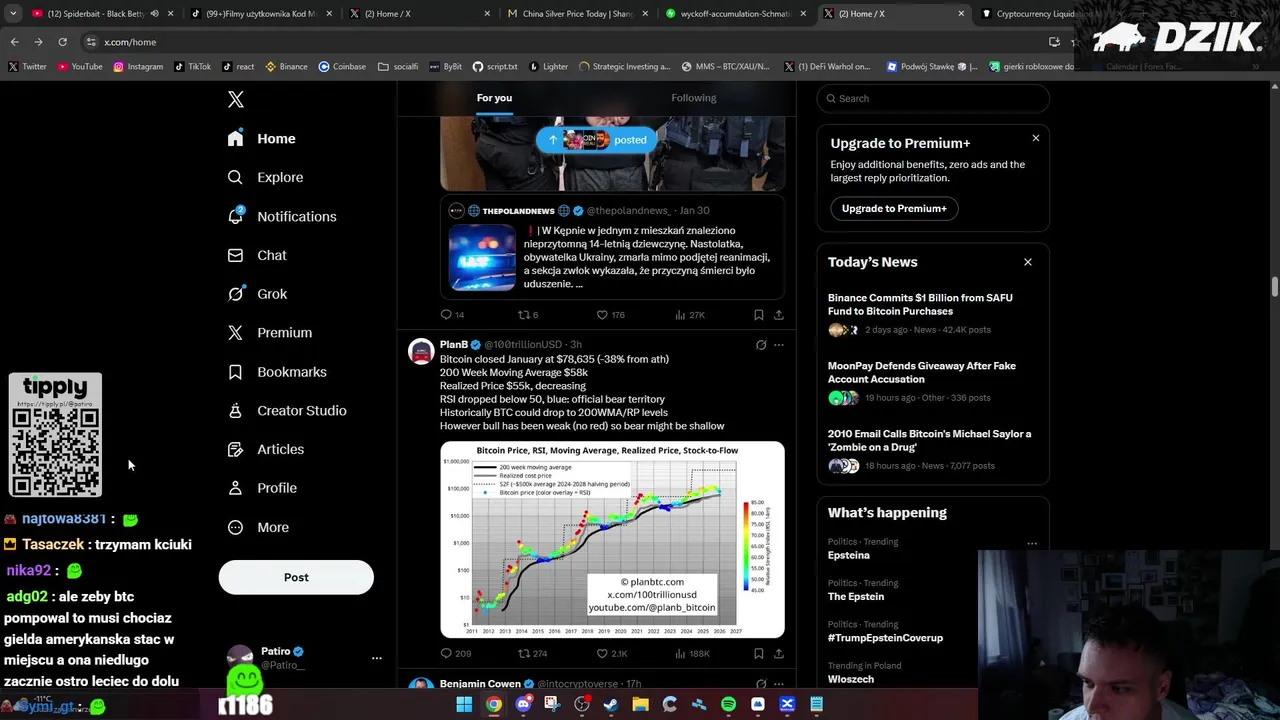Ask Grok about PlanB's post
Screen dimensions: 1280x720
click(x=761, y=345)
